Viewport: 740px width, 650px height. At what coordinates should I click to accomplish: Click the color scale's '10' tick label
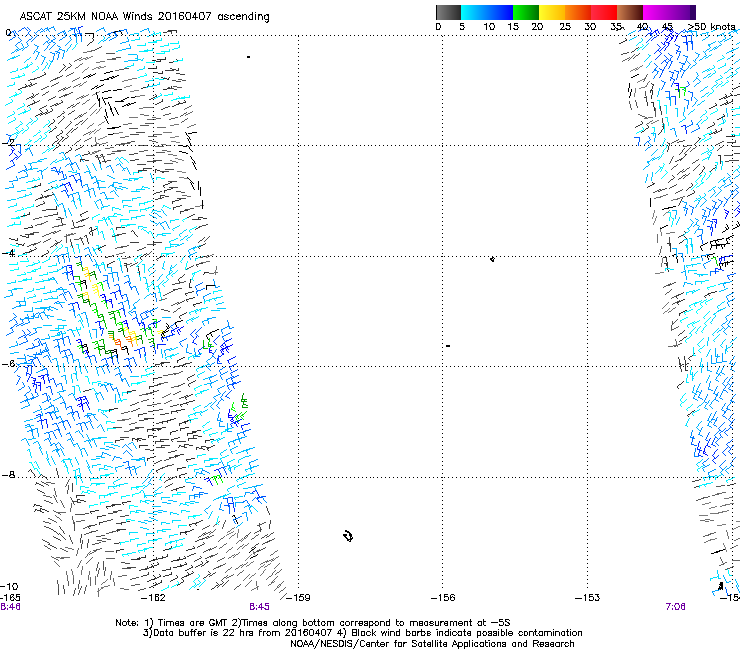click(x=489, y=26)
